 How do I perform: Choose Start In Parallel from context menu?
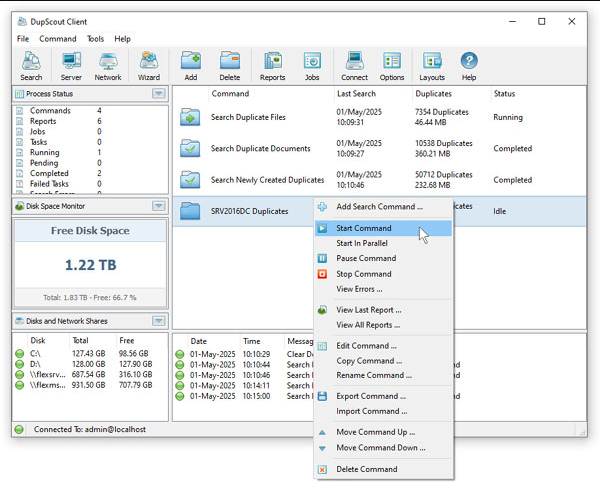tap(383, 243)
